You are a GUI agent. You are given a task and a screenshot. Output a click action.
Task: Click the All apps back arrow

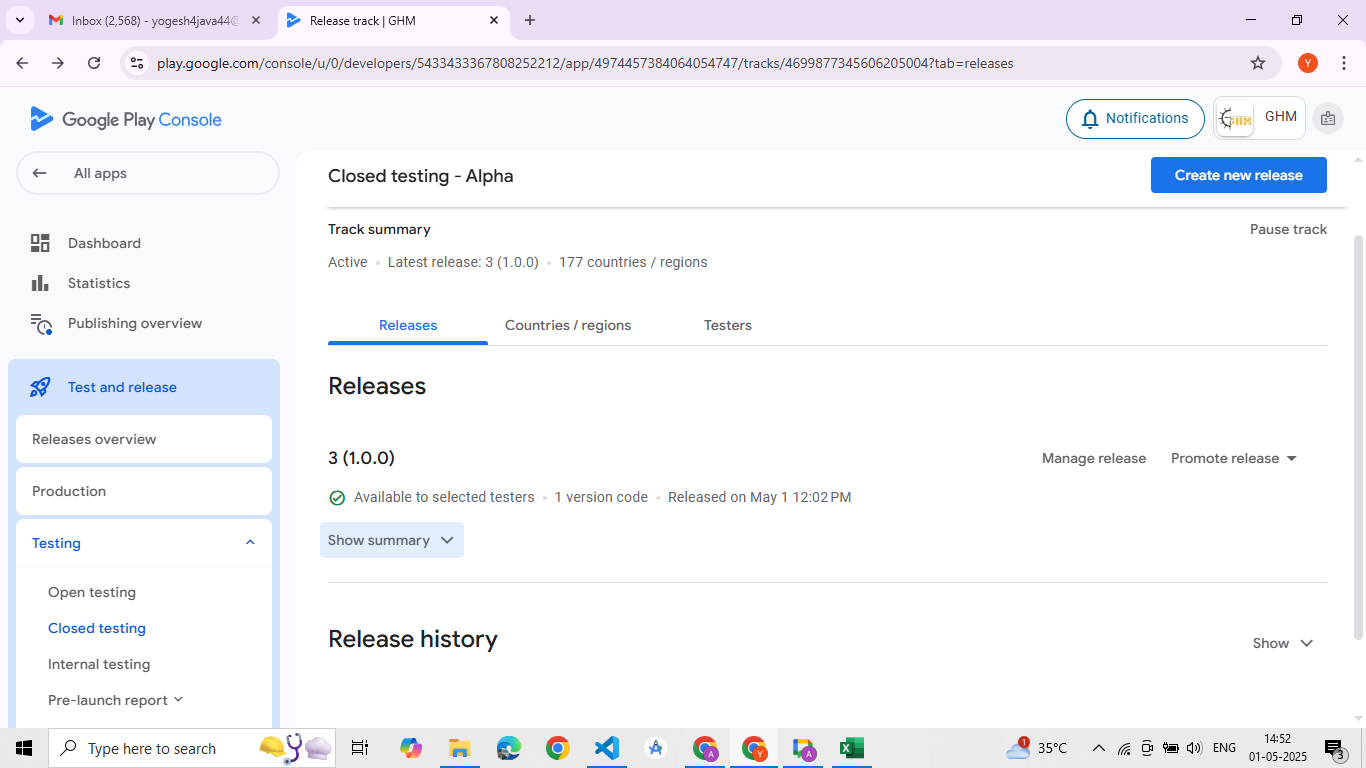pyautogui.click(x=40, y=173)
